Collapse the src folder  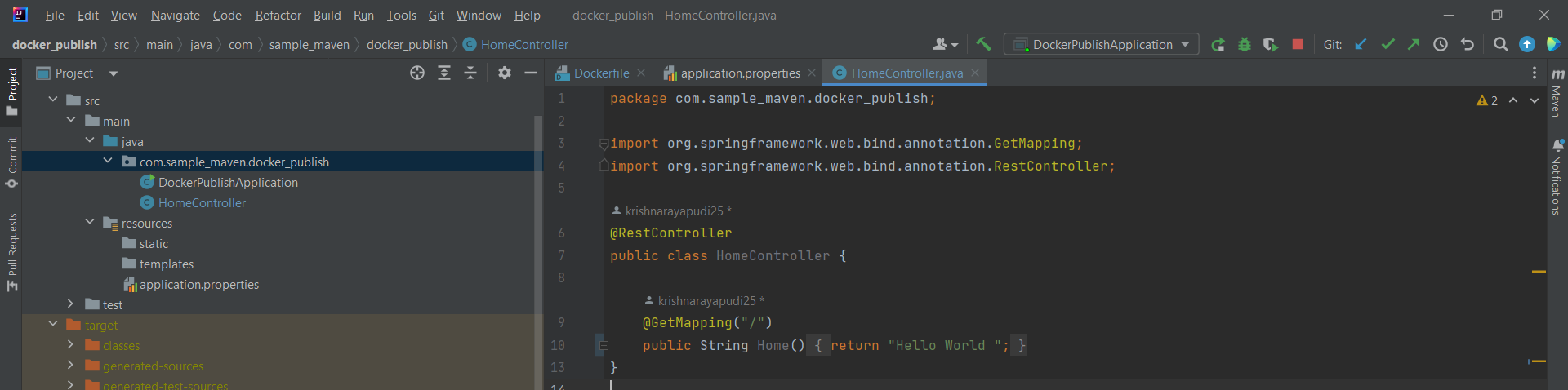pos(53,100)
